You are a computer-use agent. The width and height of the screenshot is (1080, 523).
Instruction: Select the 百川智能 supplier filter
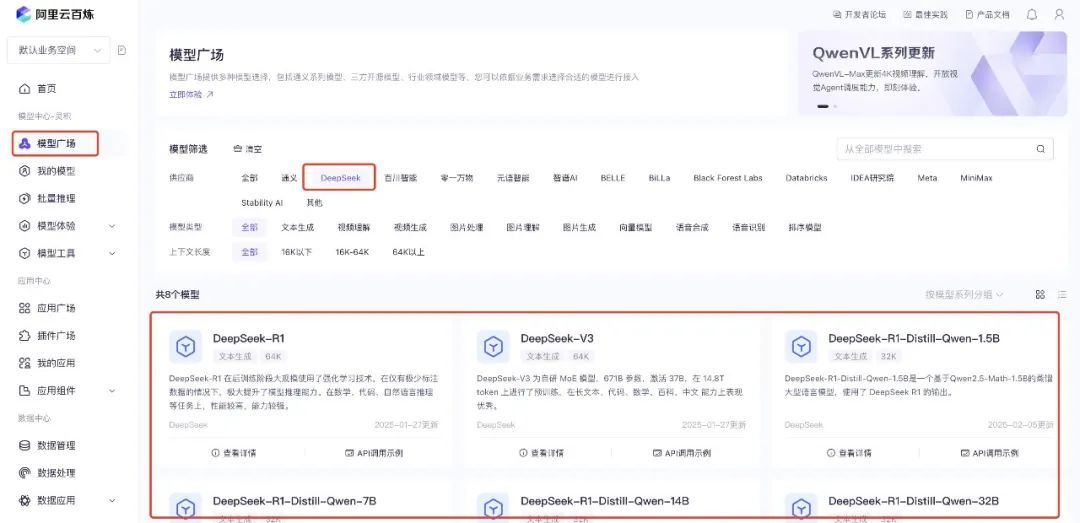[400, 178]
